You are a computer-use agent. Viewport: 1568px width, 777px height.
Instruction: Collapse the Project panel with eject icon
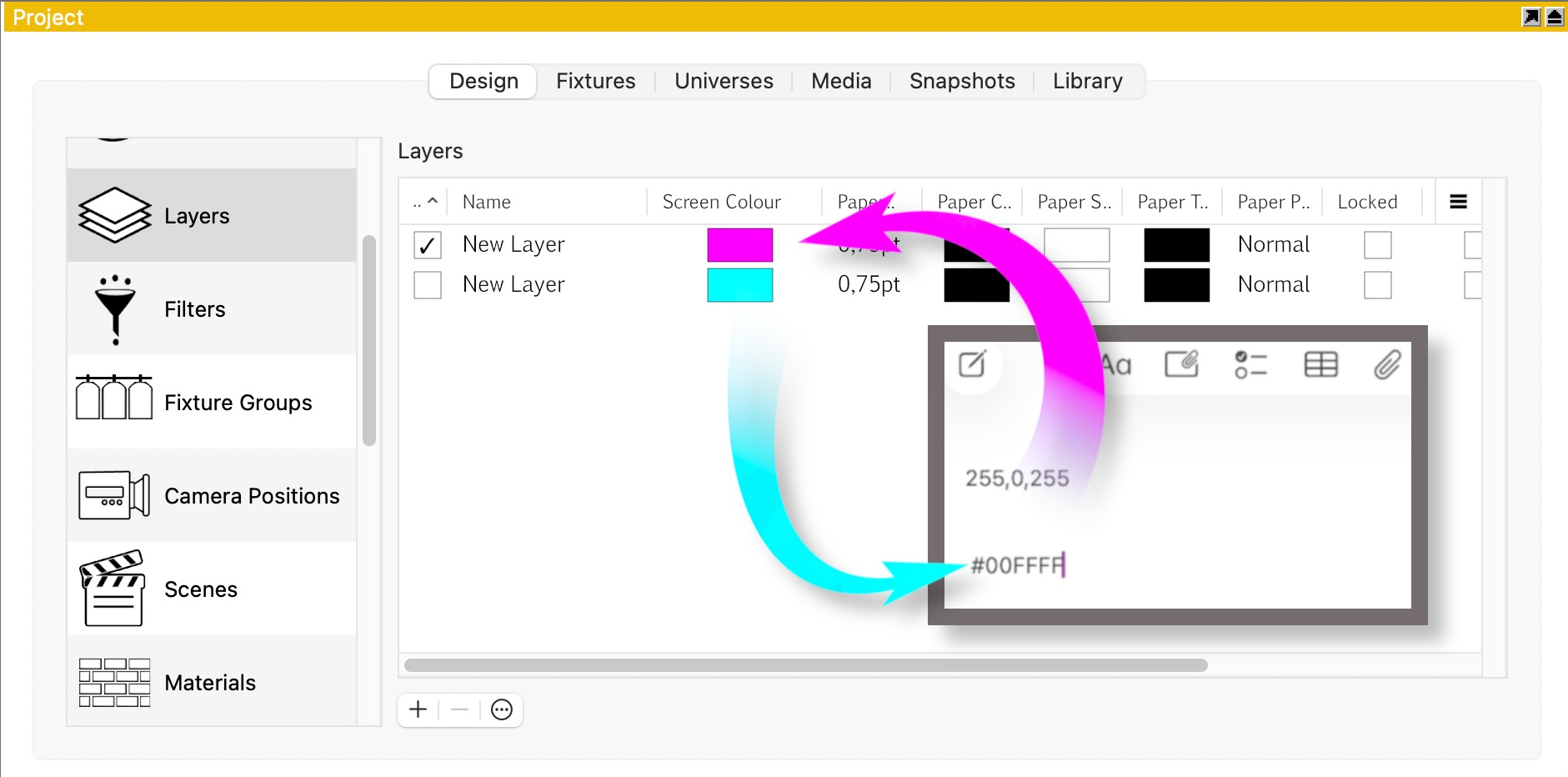(x=1555, y=17)
